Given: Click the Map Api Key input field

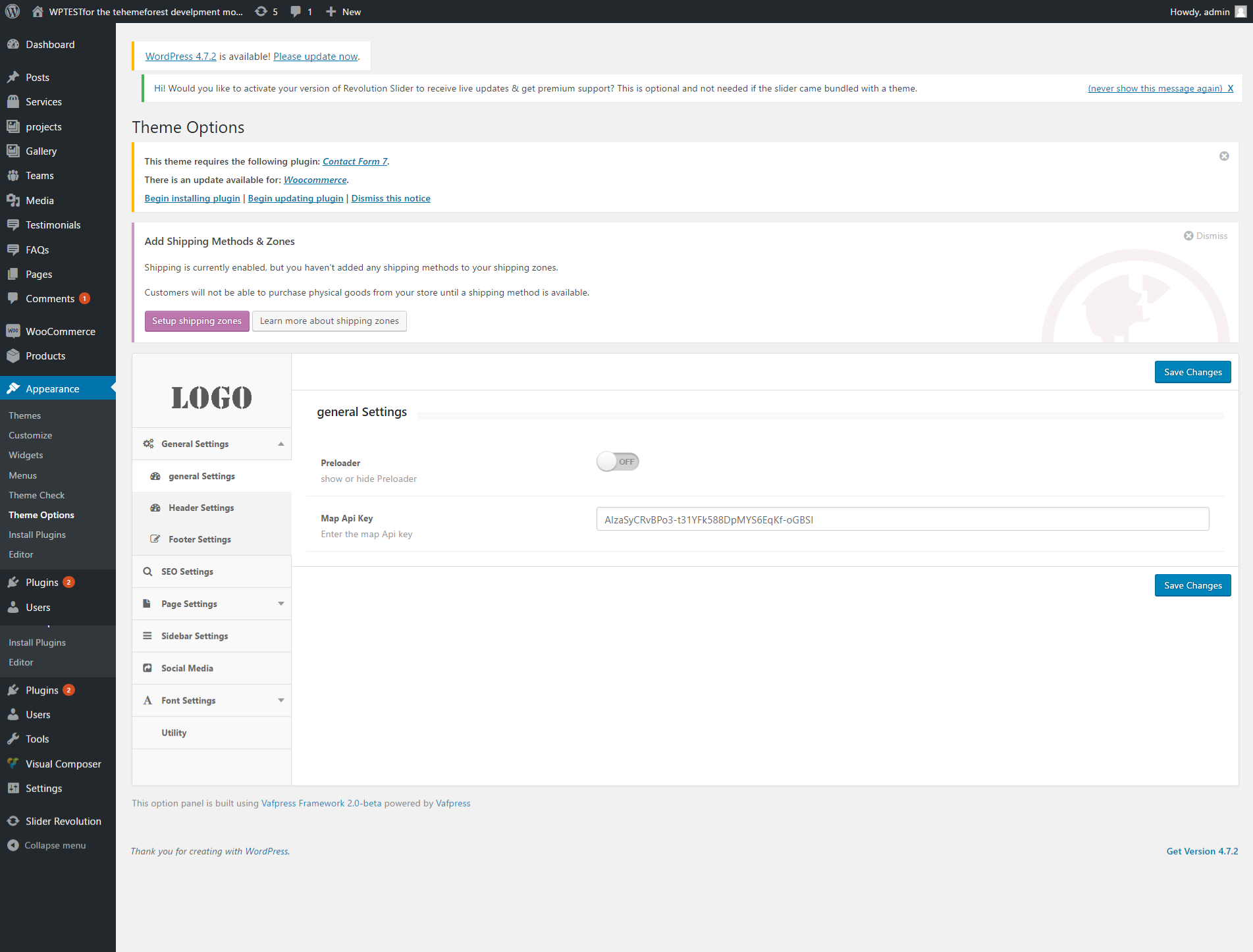Looking at the screenshot, I should coord(902,519).
